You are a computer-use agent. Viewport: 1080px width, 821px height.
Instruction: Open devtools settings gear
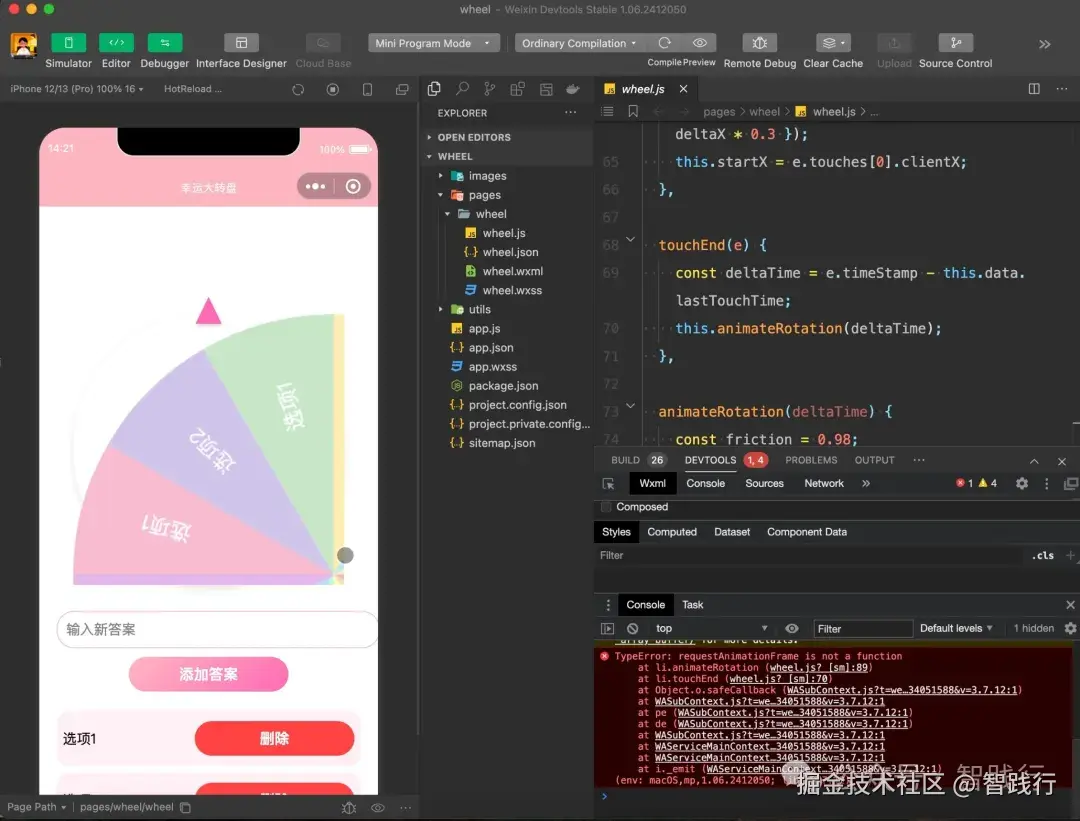(x=1021, y=484)
